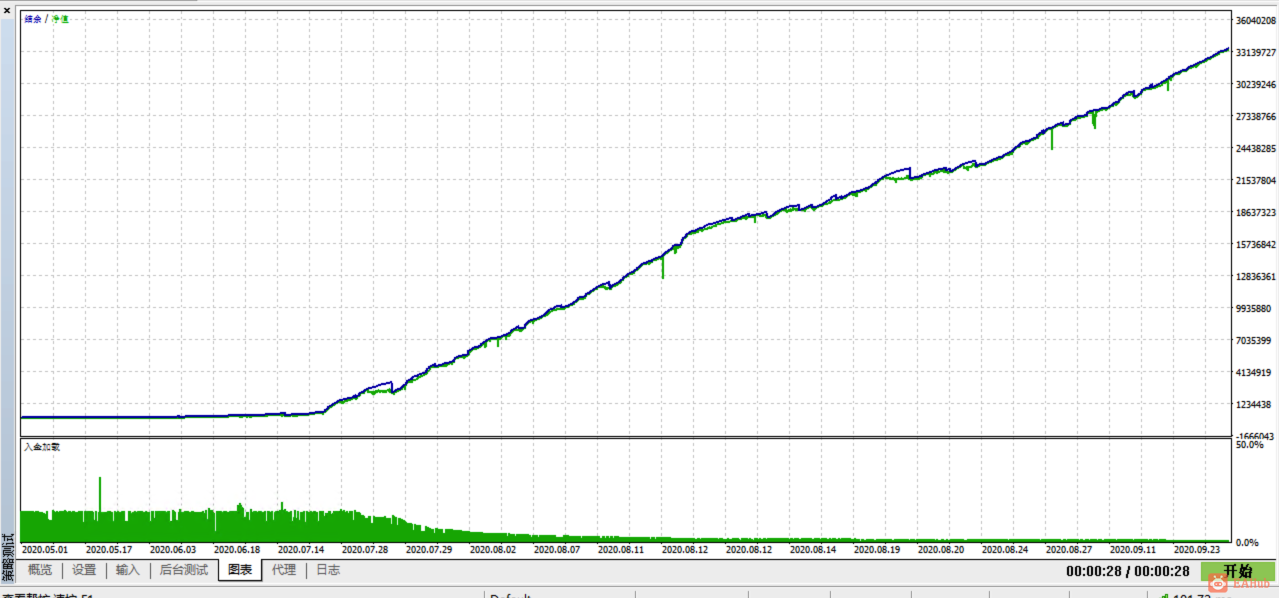Click the -1666043 axis value
1279x598 pixels.
coord(1254,436)
